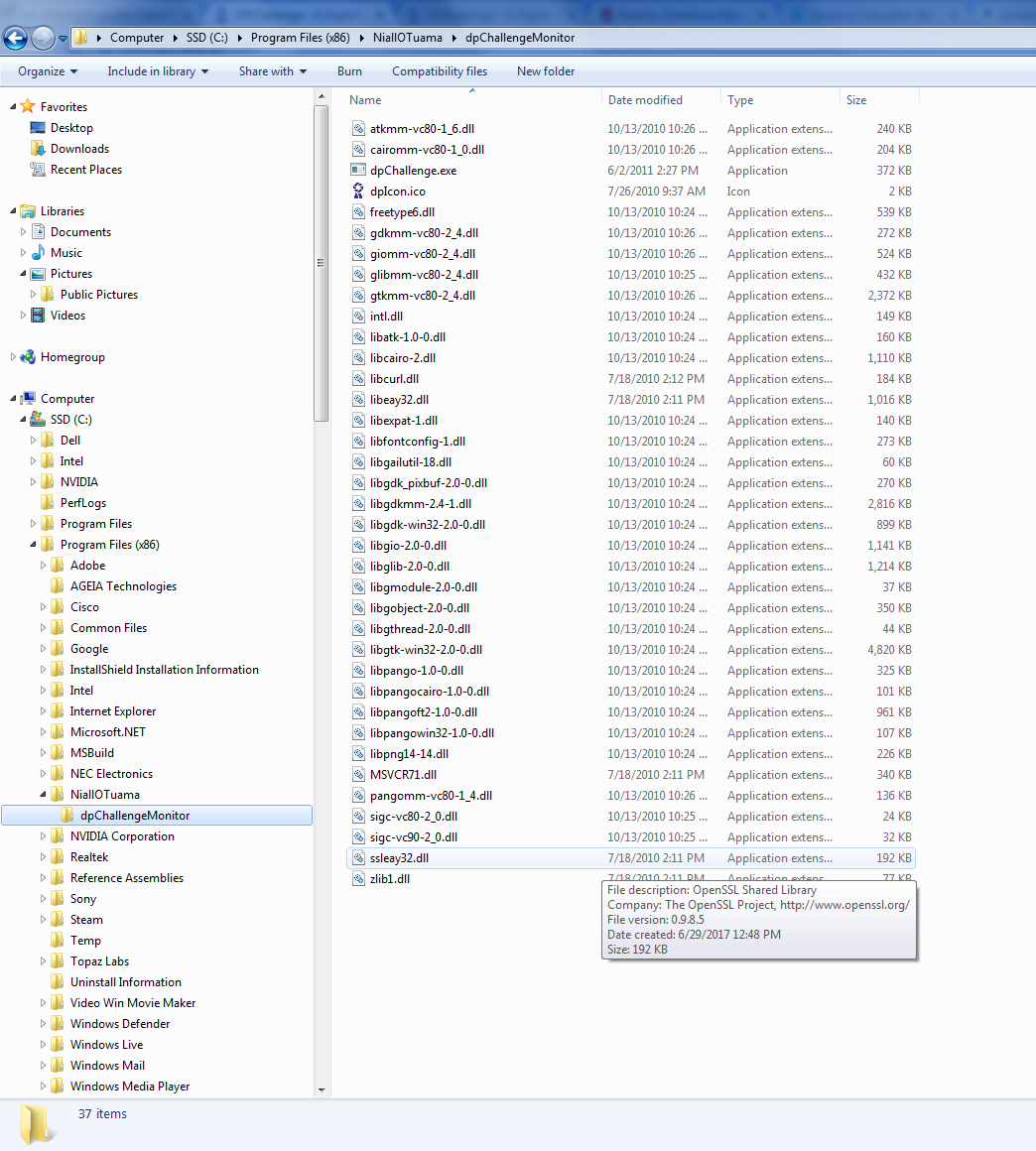
Task: Click the libcurl.dll file icon
Action: 358,379
